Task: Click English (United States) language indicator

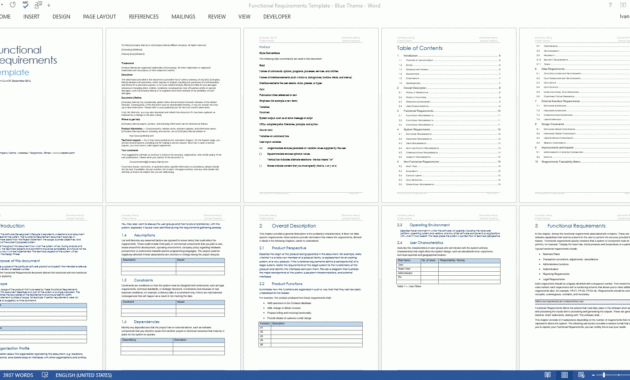Action: 84,375
